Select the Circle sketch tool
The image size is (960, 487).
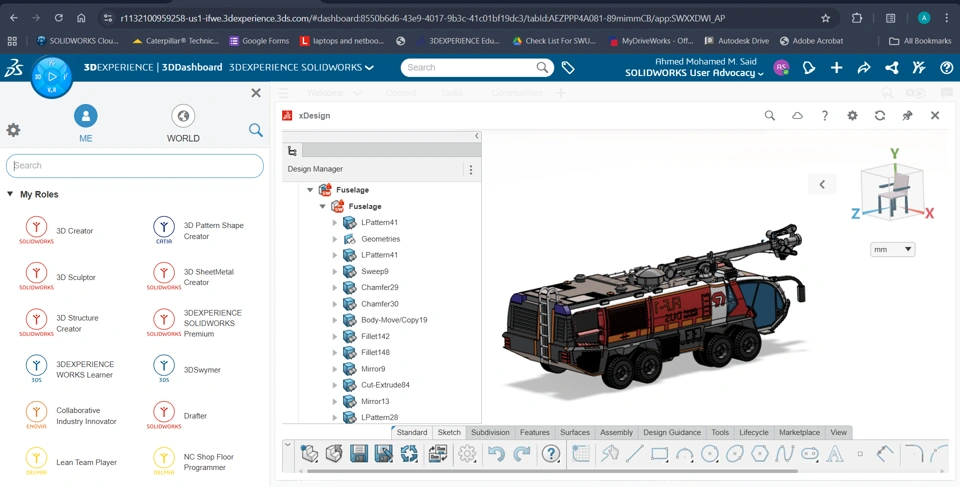click(710, 454)
